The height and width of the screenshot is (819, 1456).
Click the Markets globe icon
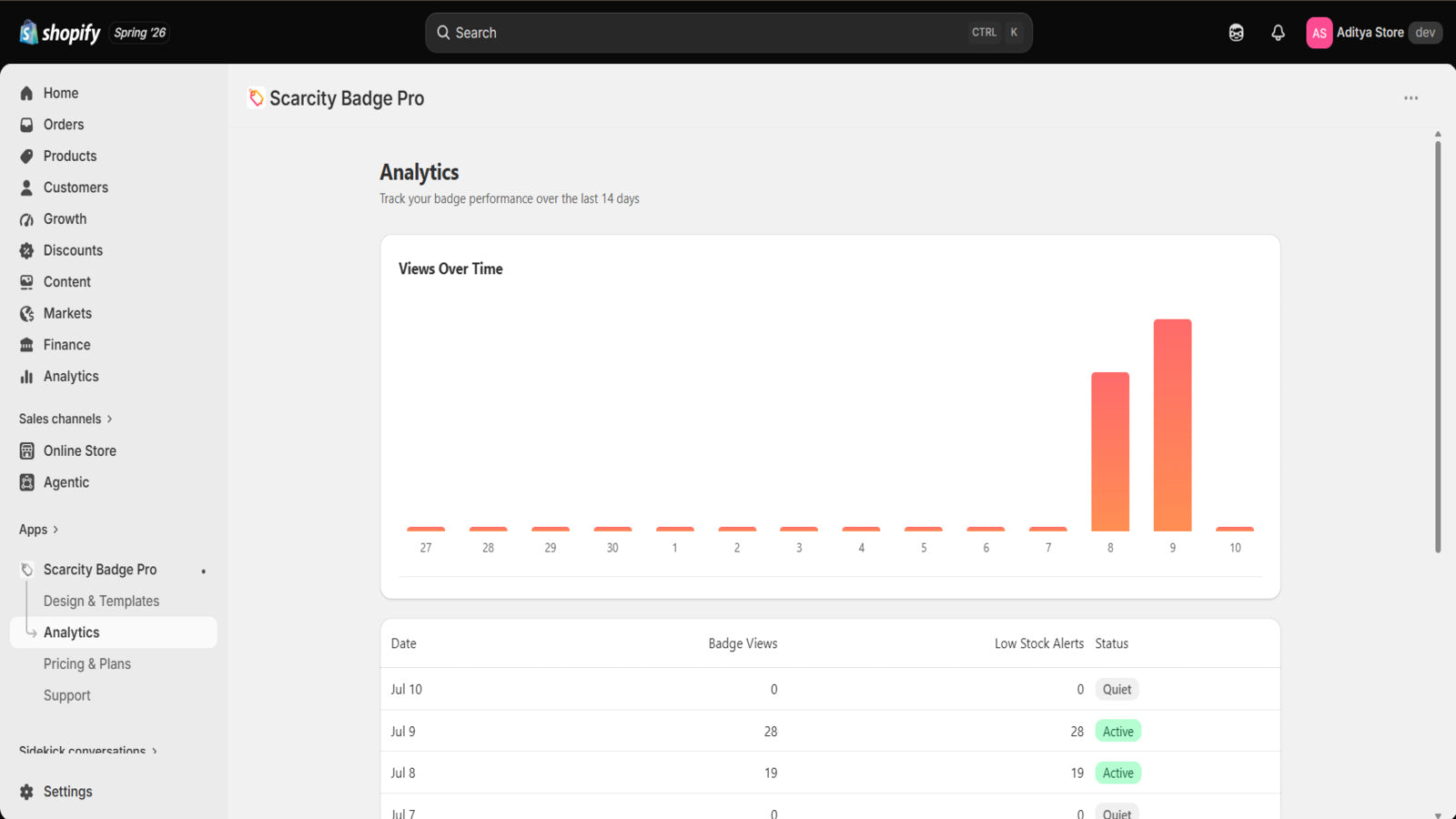26,314
